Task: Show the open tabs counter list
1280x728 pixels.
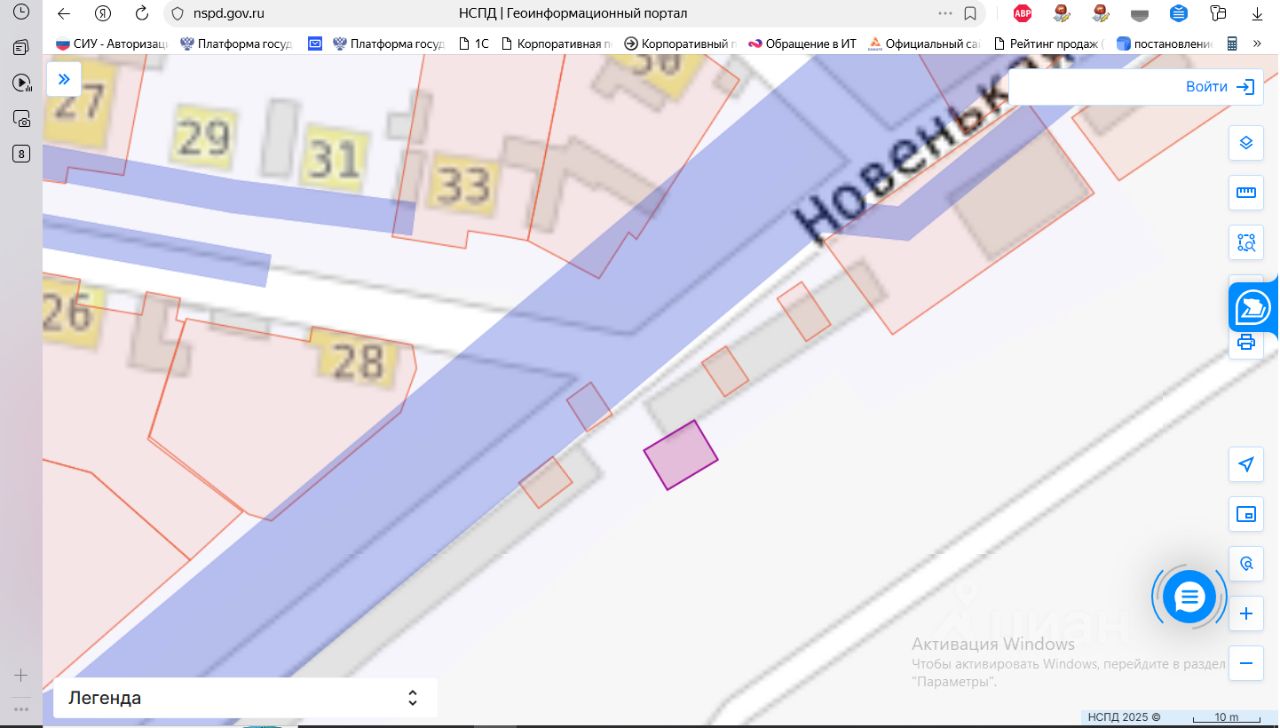Action: point(21,154)
